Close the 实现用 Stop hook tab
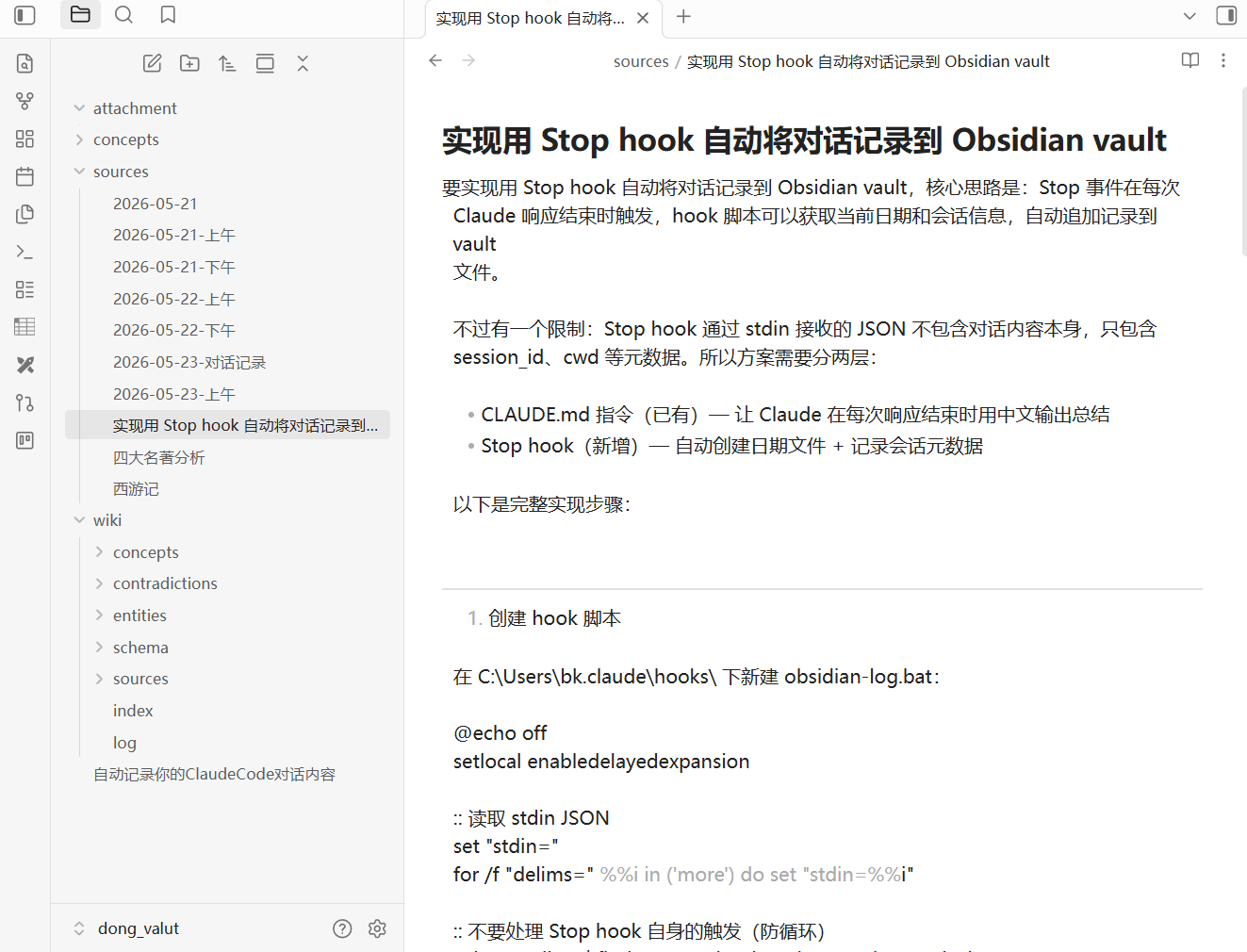1247x952 pixels. click(x=643, y=18)
